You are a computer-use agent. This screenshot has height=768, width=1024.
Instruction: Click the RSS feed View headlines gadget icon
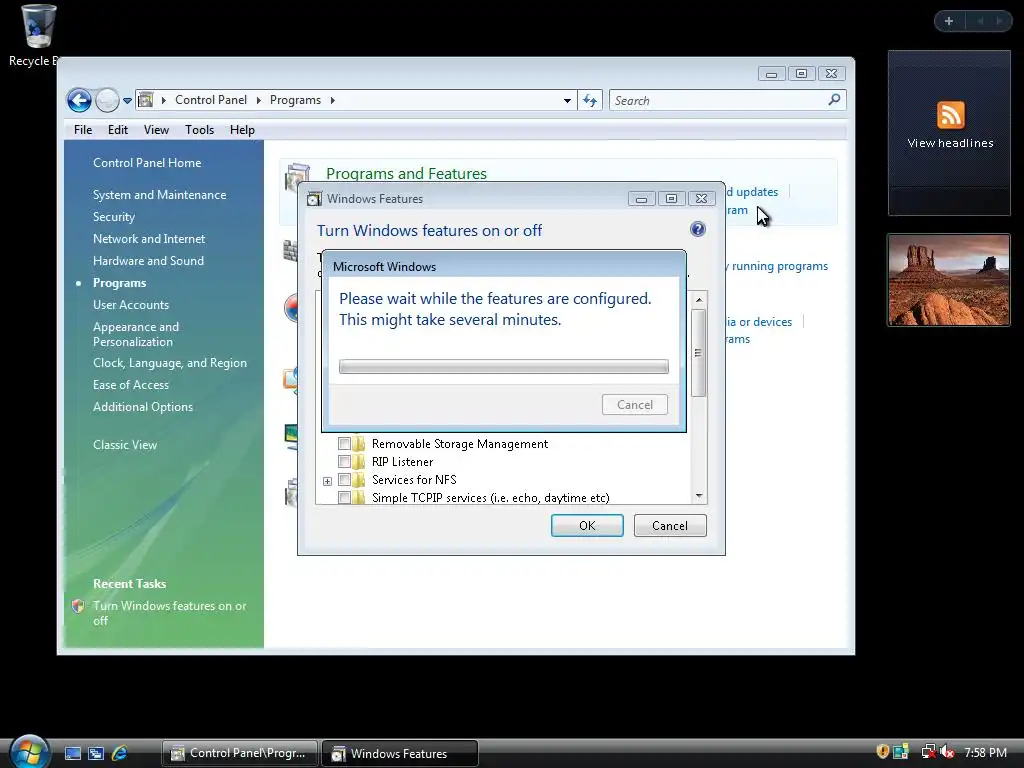pyautogui.click(x=950, y=115)
